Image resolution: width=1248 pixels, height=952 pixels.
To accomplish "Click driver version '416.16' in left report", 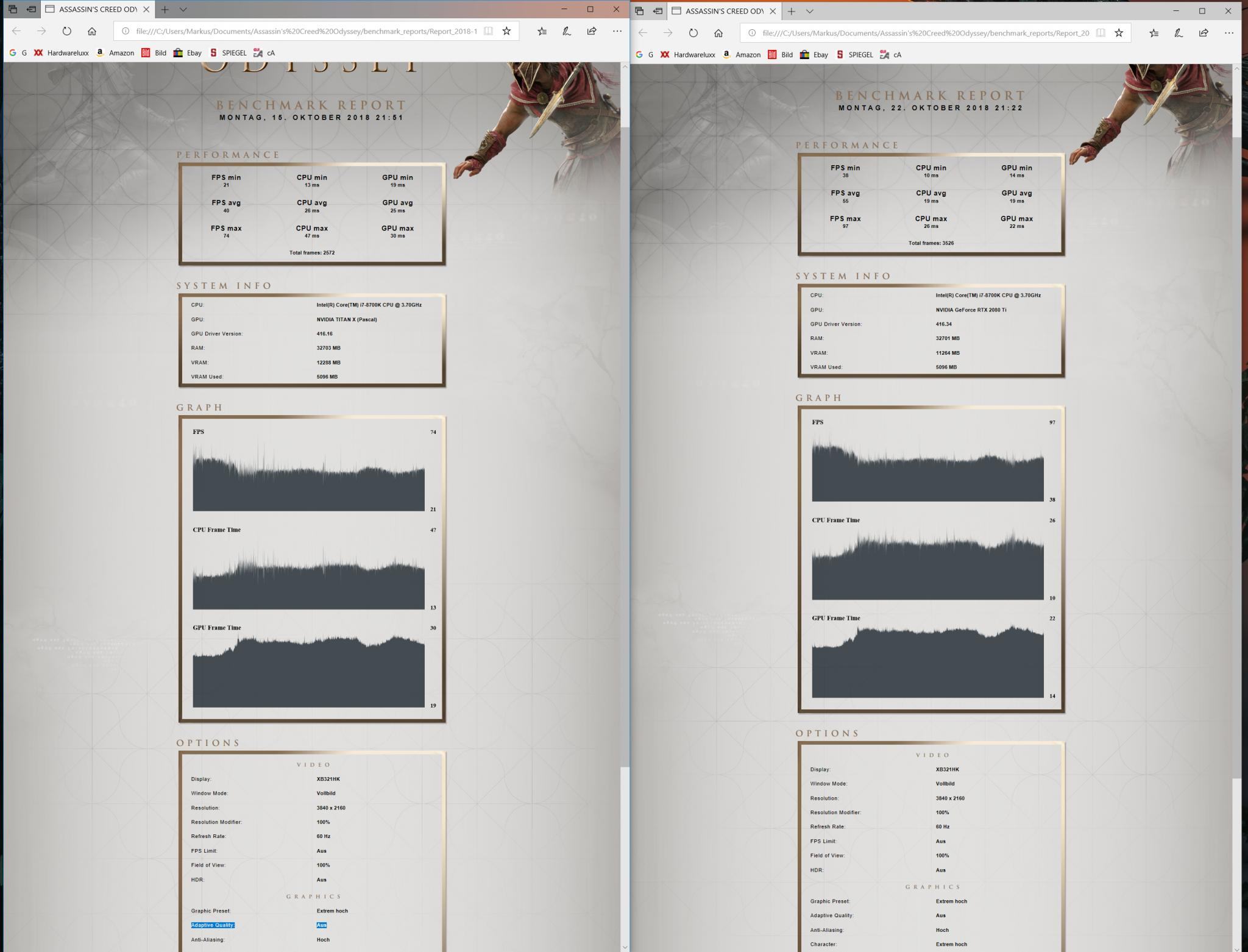I will (324, 334).
